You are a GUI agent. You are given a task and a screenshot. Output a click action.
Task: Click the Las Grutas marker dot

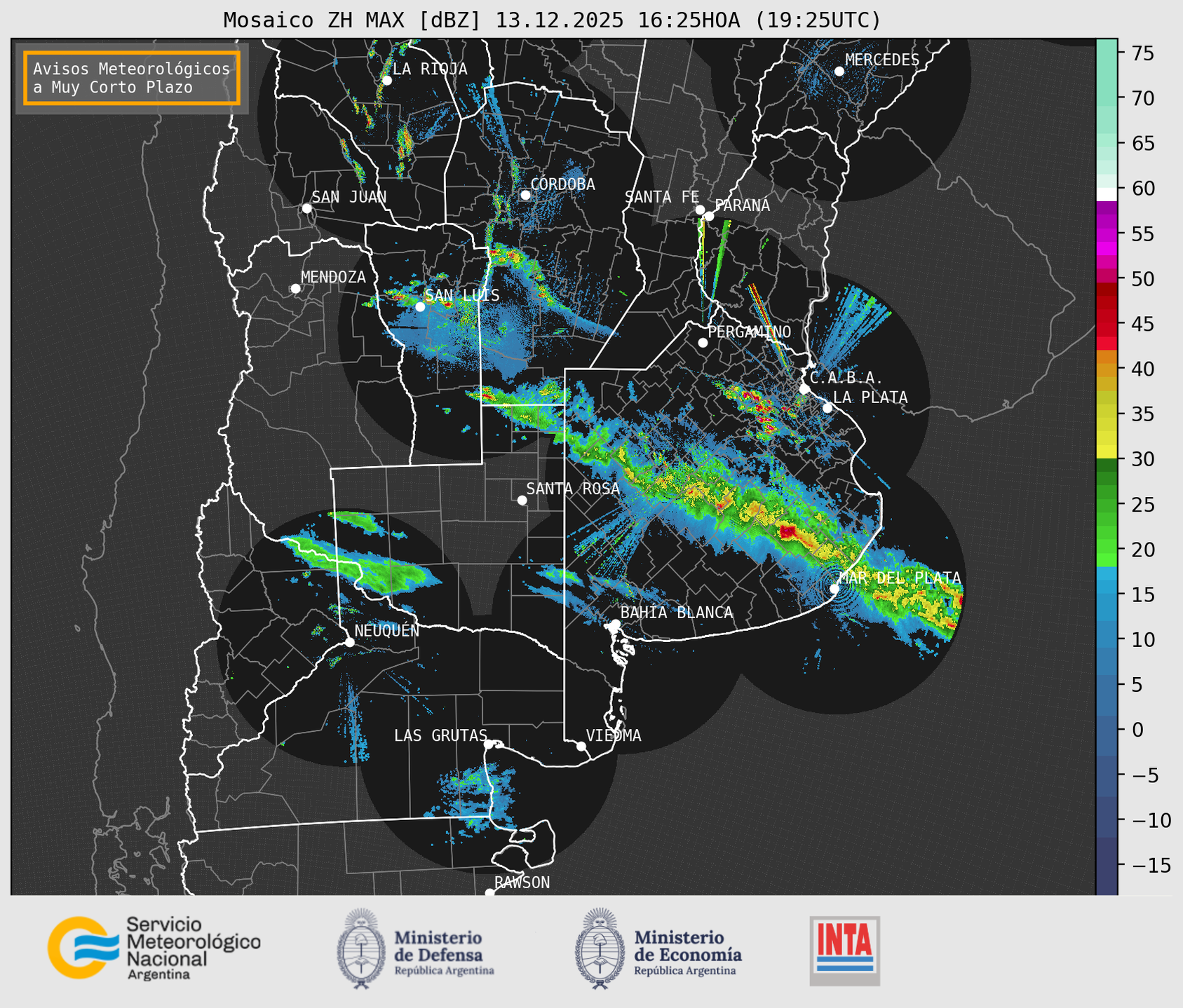click(489, 744)
